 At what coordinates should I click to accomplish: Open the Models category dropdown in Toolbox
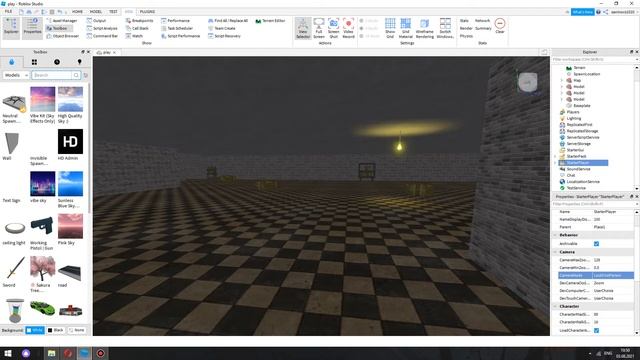[16, 75]
